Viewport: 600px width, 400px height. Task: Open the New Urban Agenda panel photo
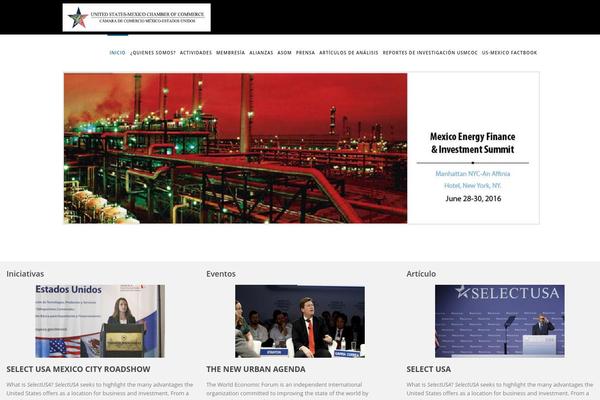point(300,321)
